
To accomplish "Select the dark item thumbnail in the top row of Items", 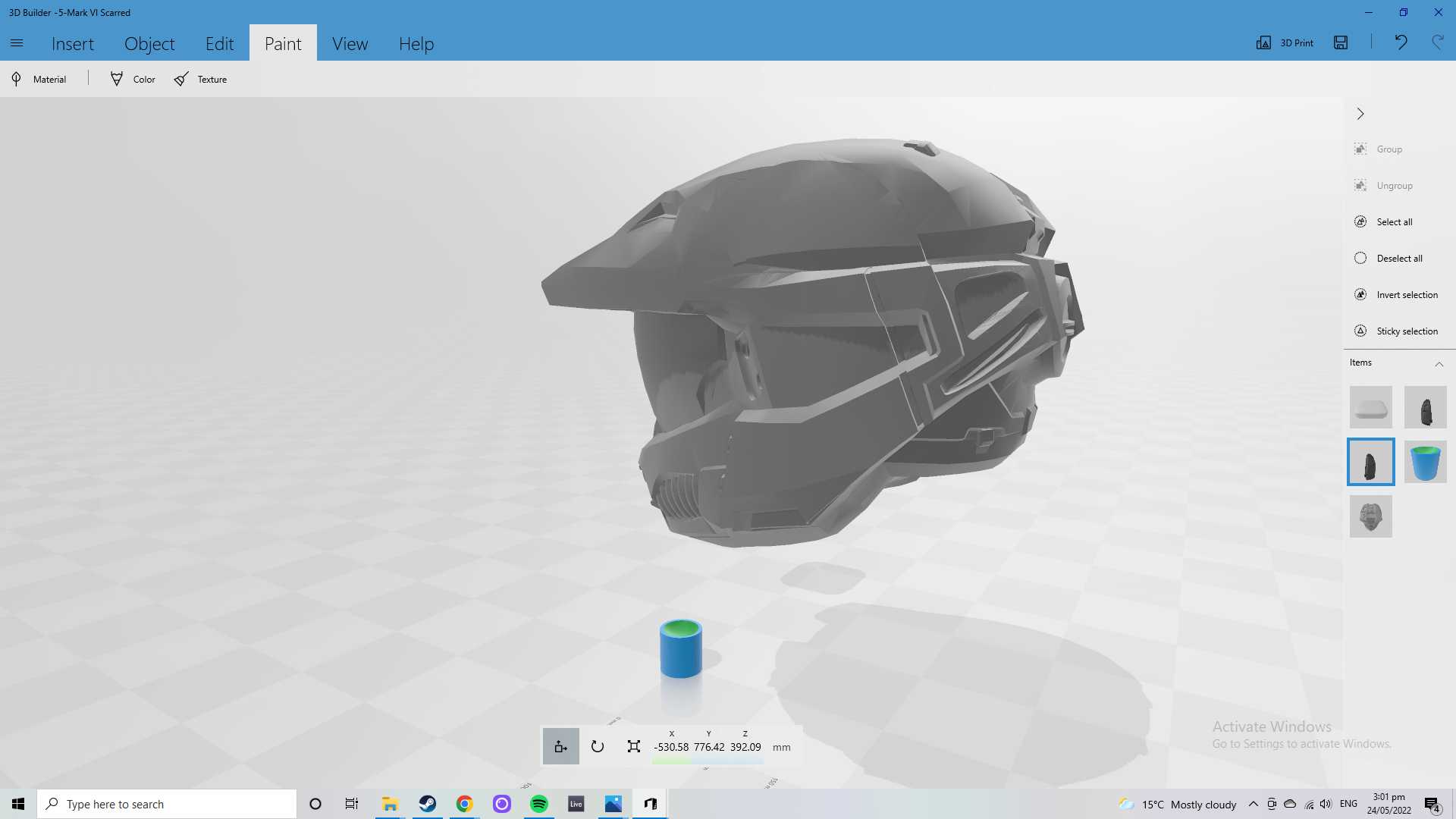I will click(x=1426, y=407).
